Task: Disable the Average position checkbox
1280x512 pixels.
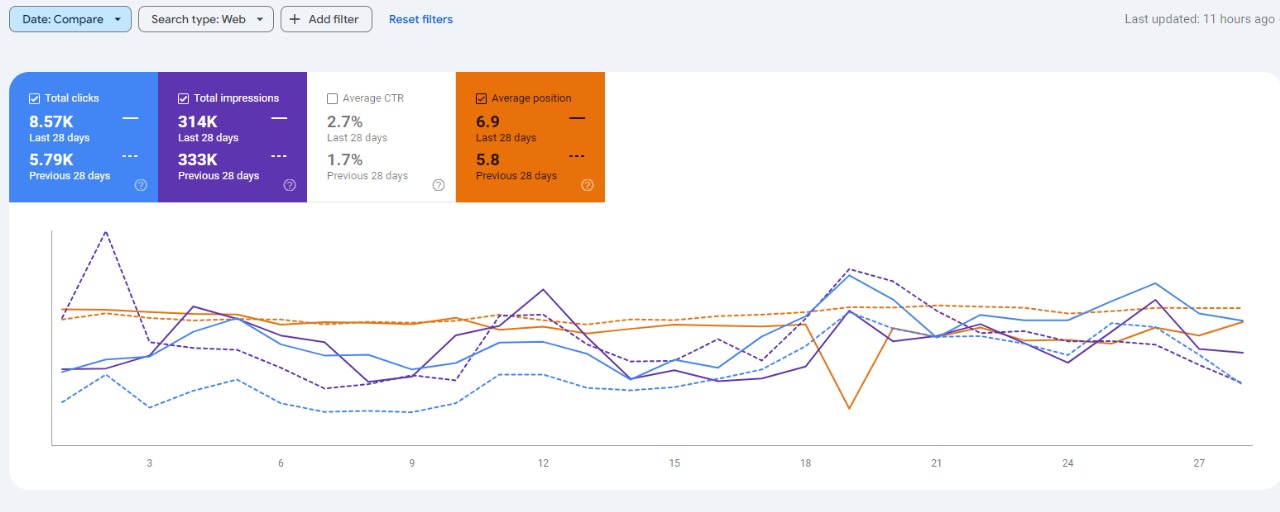Action: pos(481,98)
